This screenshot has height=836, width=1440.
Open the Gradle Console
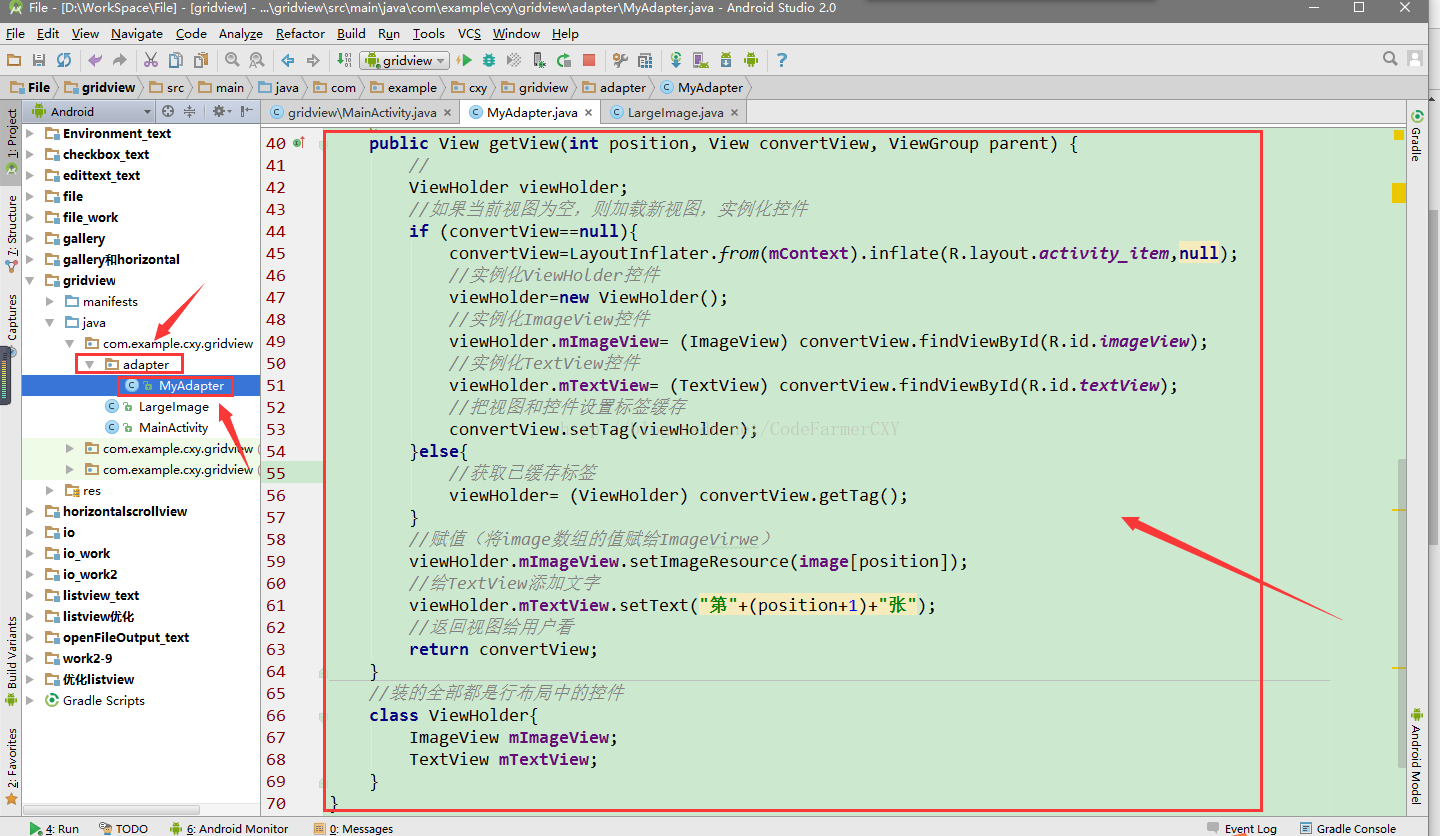pyautogui.click(x=1348, y=828)
